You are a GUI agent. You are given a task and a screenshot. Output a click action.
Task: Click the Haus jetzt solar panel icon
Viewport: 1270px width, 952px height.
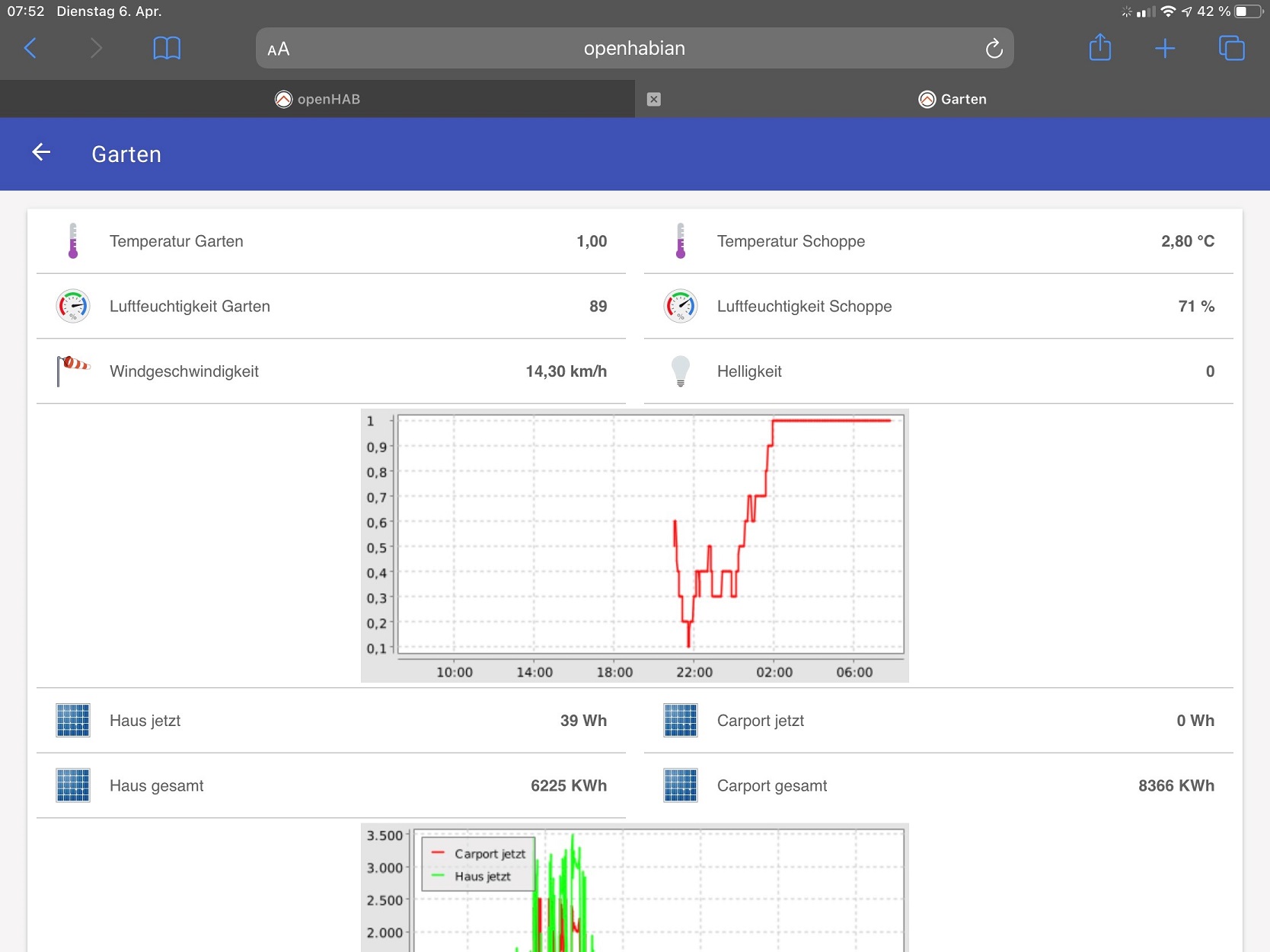(x=73, y=720)
